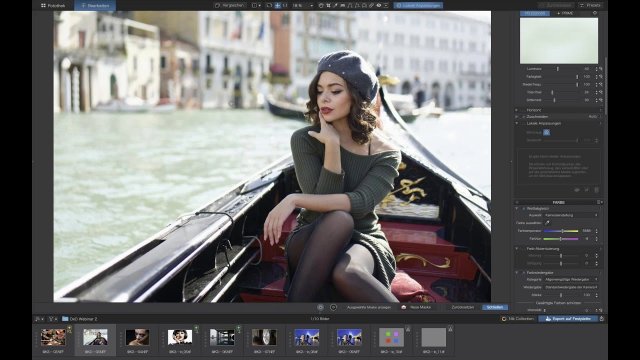640x360 pixels.
Task: Switch to the Fotothek tab
Action: coord(53,6)
